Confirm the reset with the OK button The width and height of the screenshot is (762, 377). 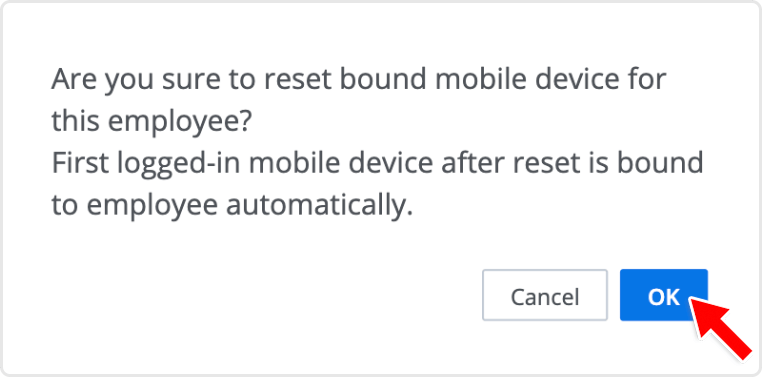[x=663, y=295]
